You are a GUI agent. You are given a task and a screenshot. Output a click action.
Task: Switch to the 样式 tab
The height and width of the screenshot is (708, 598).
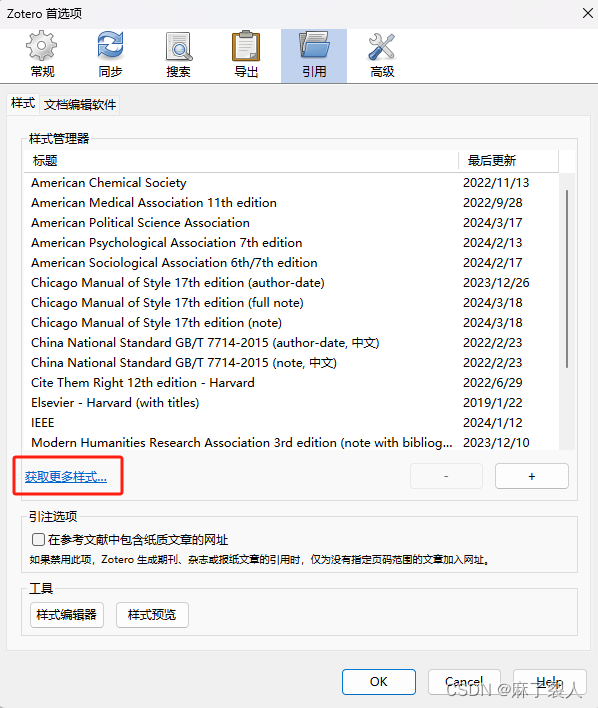point(23,103)
